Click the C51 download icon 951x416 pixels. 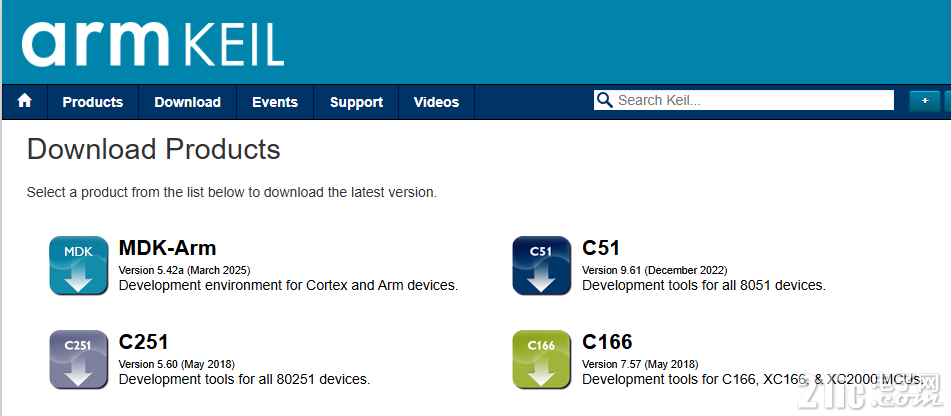pos(542,266)
